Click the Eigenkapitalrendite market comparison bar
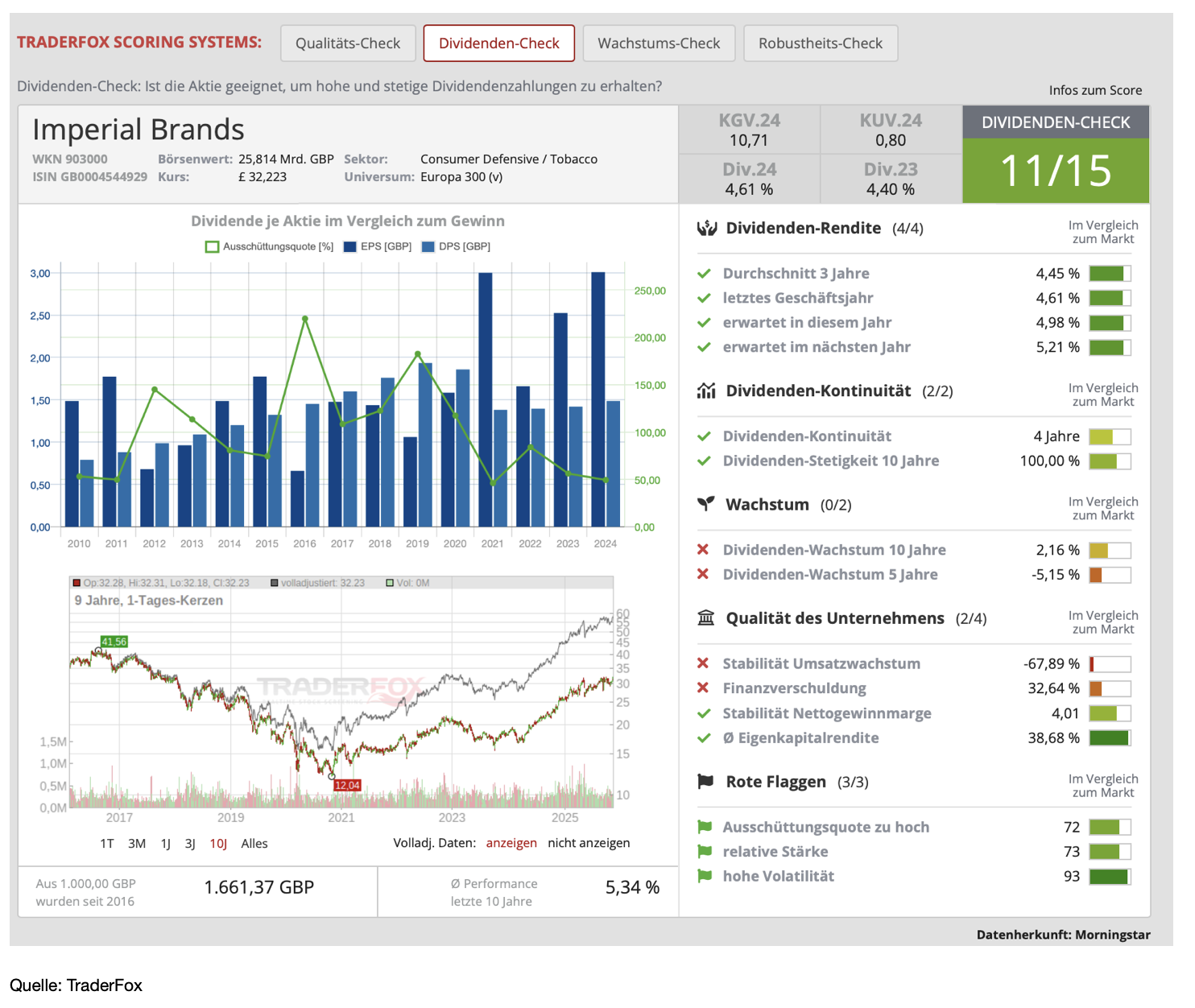1195x1008 pixels. pos(1109,738)
